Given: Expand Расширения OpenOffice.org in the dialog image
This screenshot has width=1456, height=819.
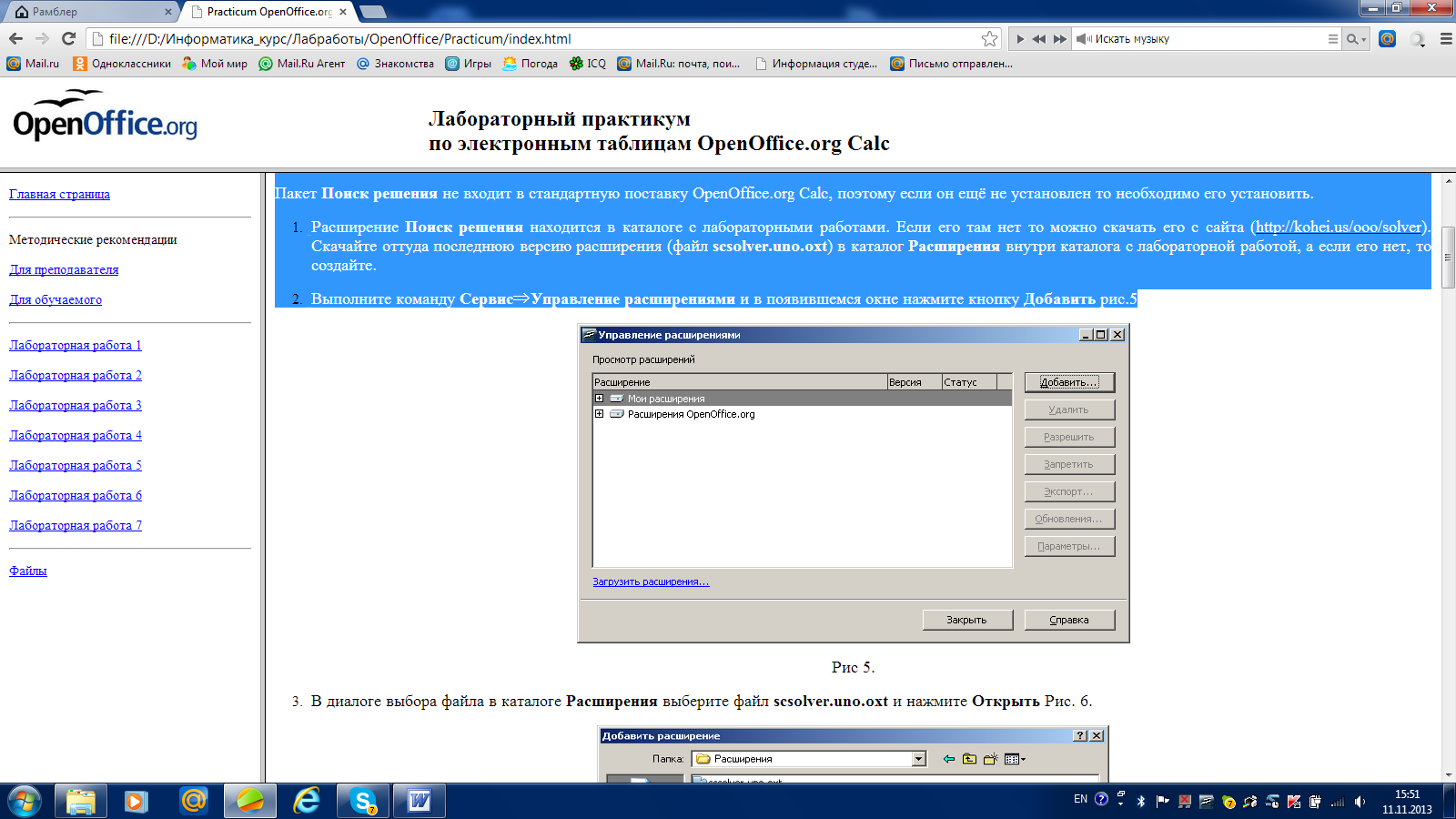Looking at the screenshot, I should [599, 414].
